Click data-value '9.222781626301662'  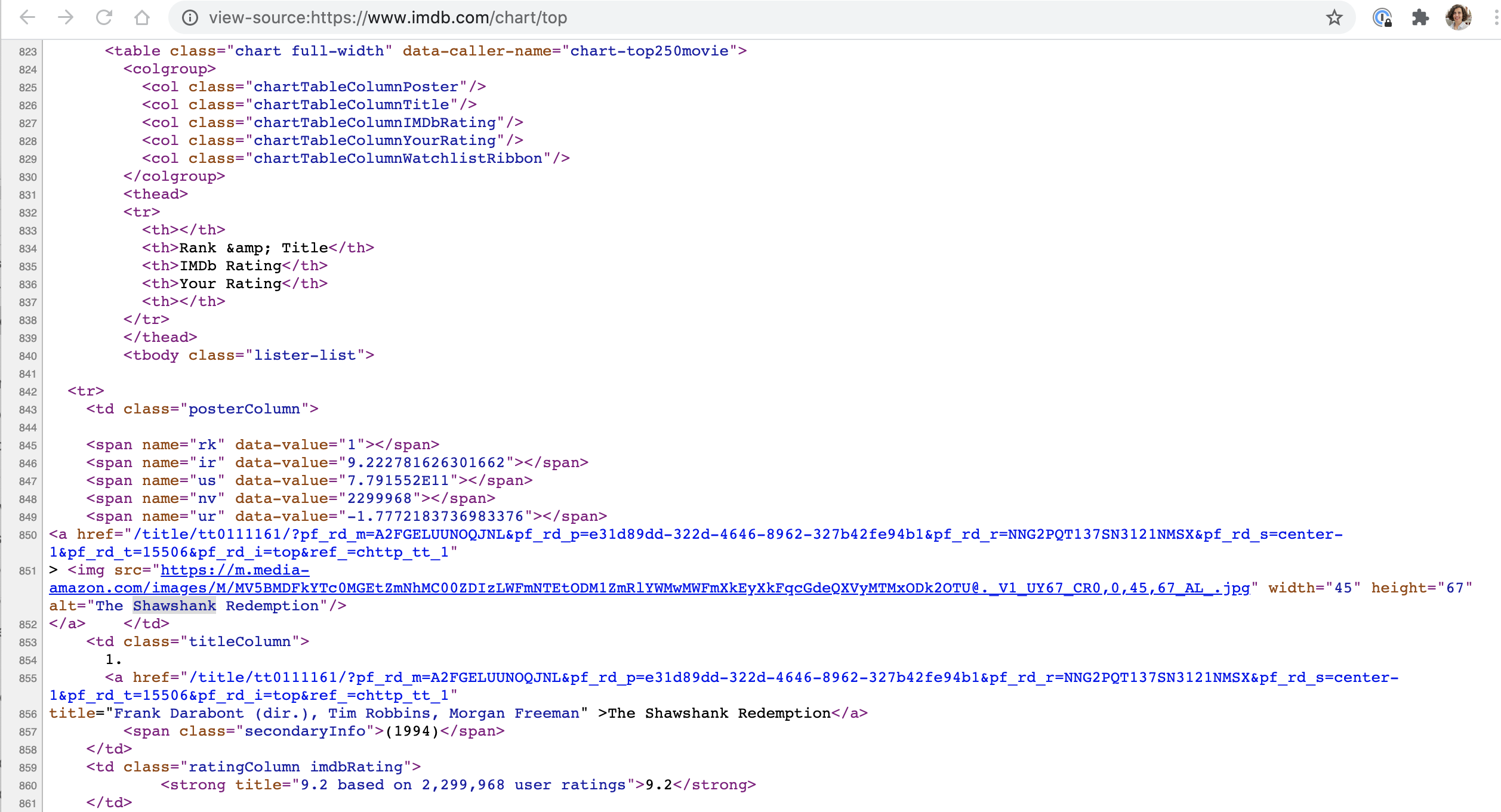point(426,463)
